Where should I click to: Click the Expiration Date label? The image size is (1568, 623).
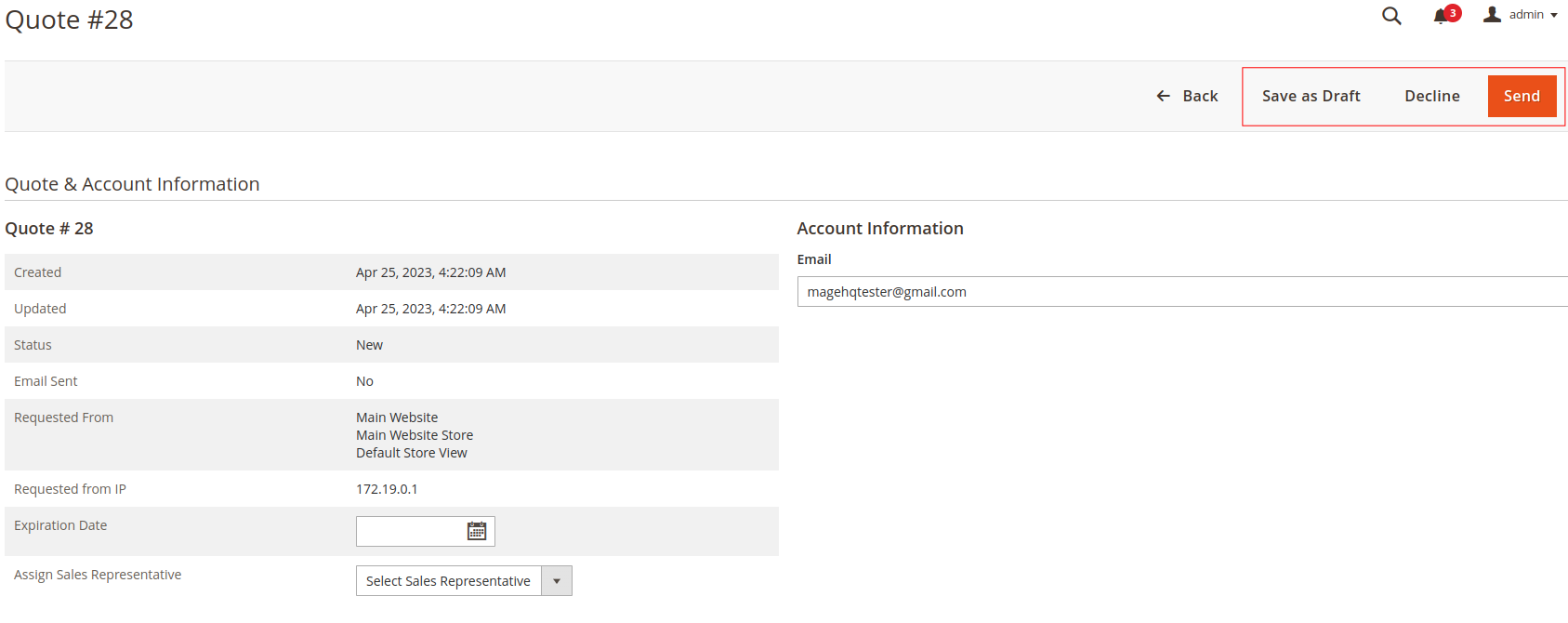[60, 525]
